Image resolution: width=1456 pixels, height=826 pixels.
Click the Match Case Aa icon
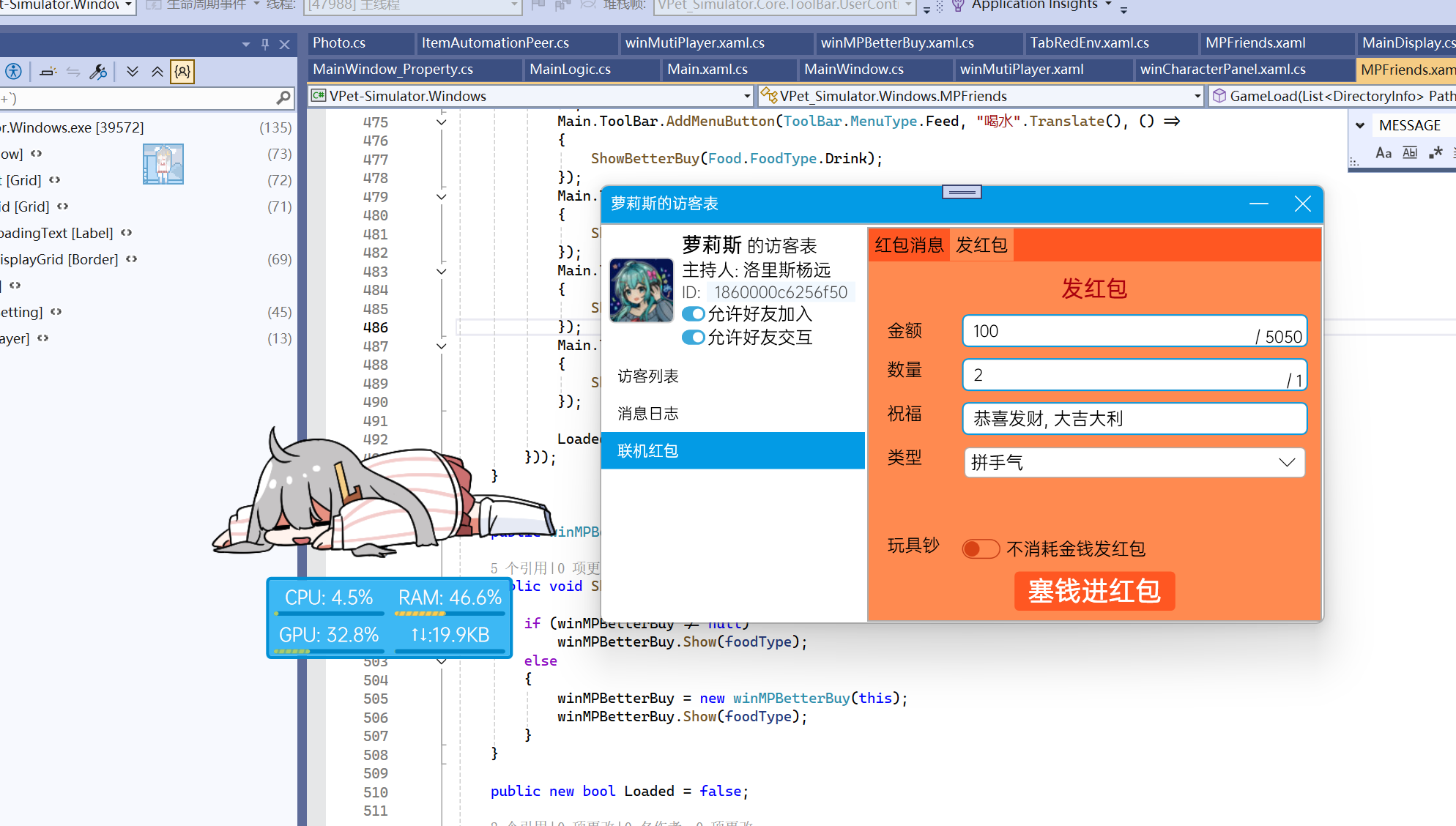pyautogui.click(x=1383, y=152)
